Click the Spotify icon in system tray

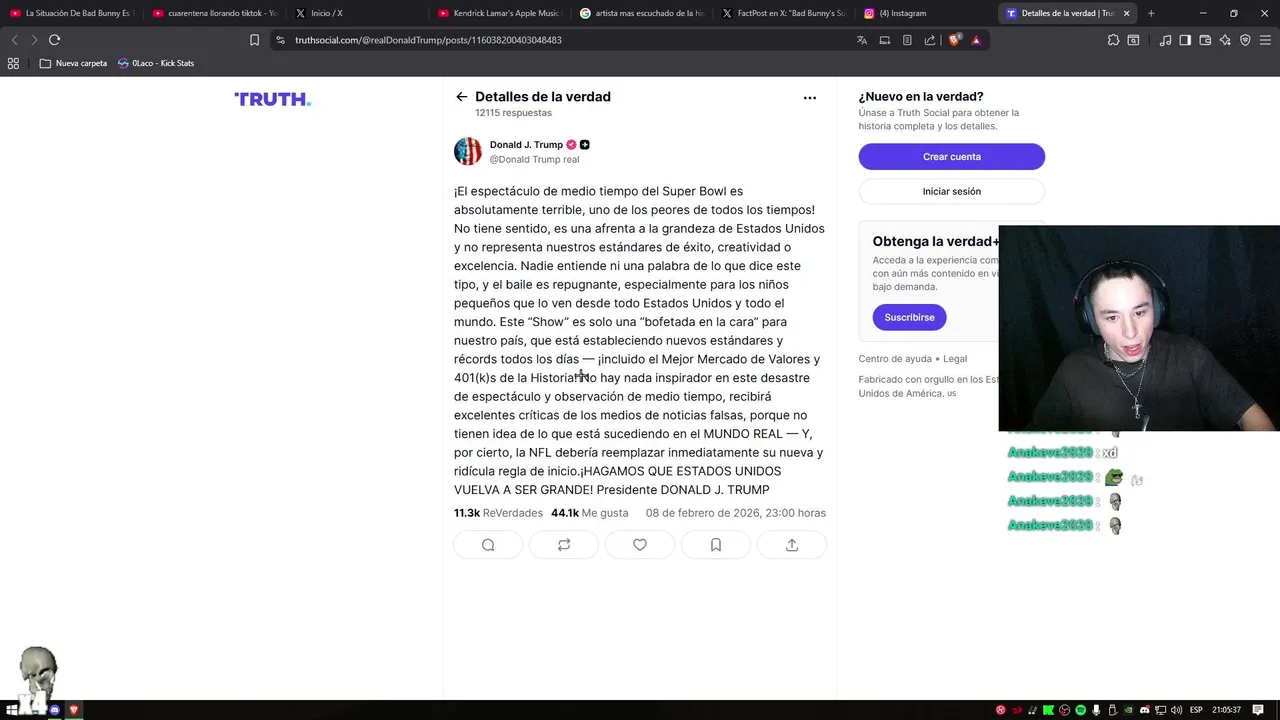(1081, 710)
